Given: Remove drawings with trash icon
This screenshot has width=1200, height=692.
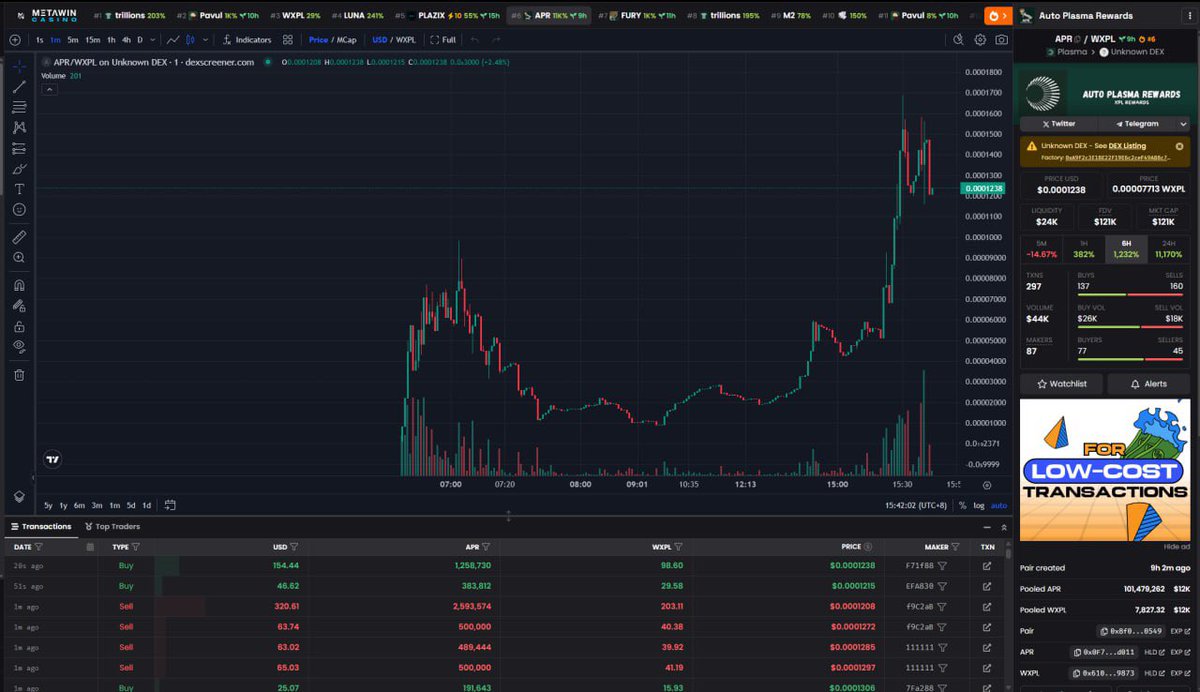Looking at the screenshot, I should [x=19, y=375].
